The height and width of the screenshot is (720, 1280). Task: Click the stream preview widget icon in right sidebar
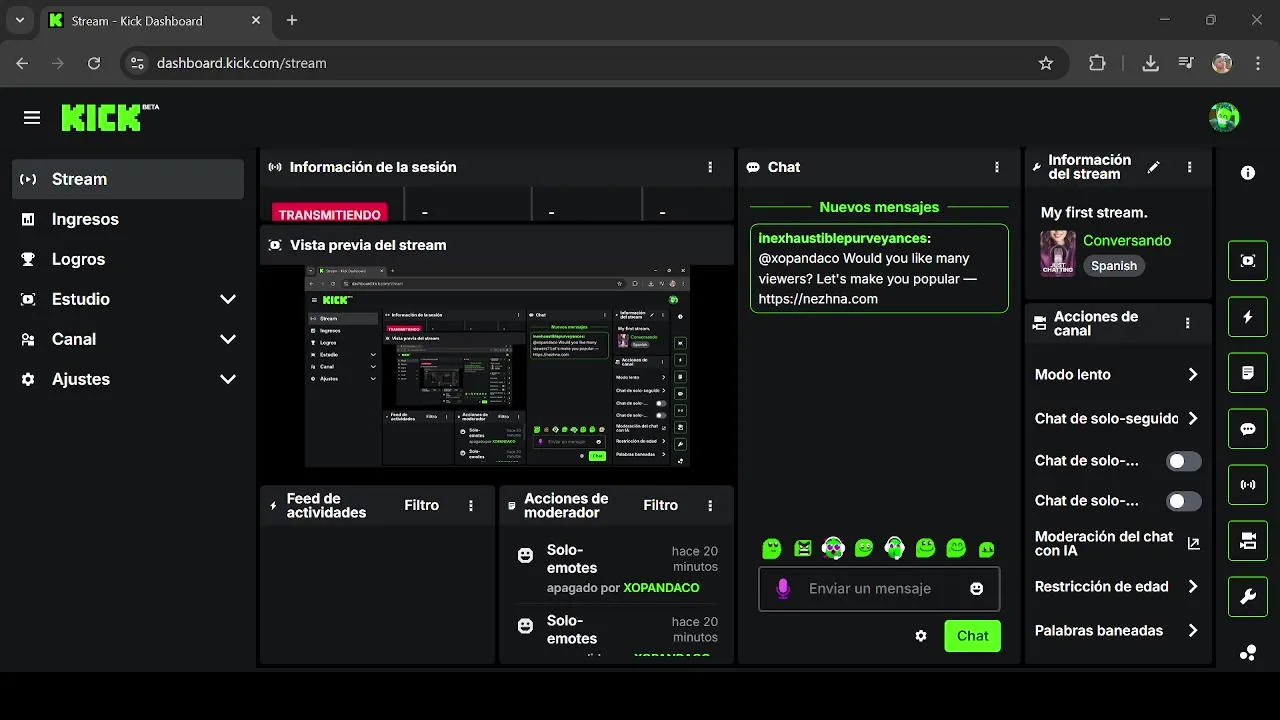click(1248, 261)
